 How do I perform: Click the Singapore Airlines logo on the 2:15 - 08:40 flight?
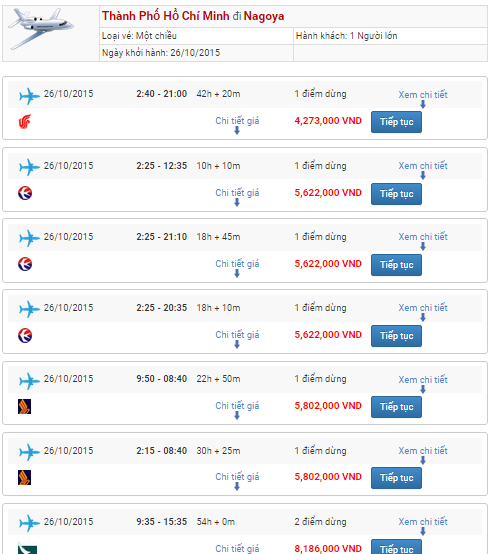pos(24,477)
